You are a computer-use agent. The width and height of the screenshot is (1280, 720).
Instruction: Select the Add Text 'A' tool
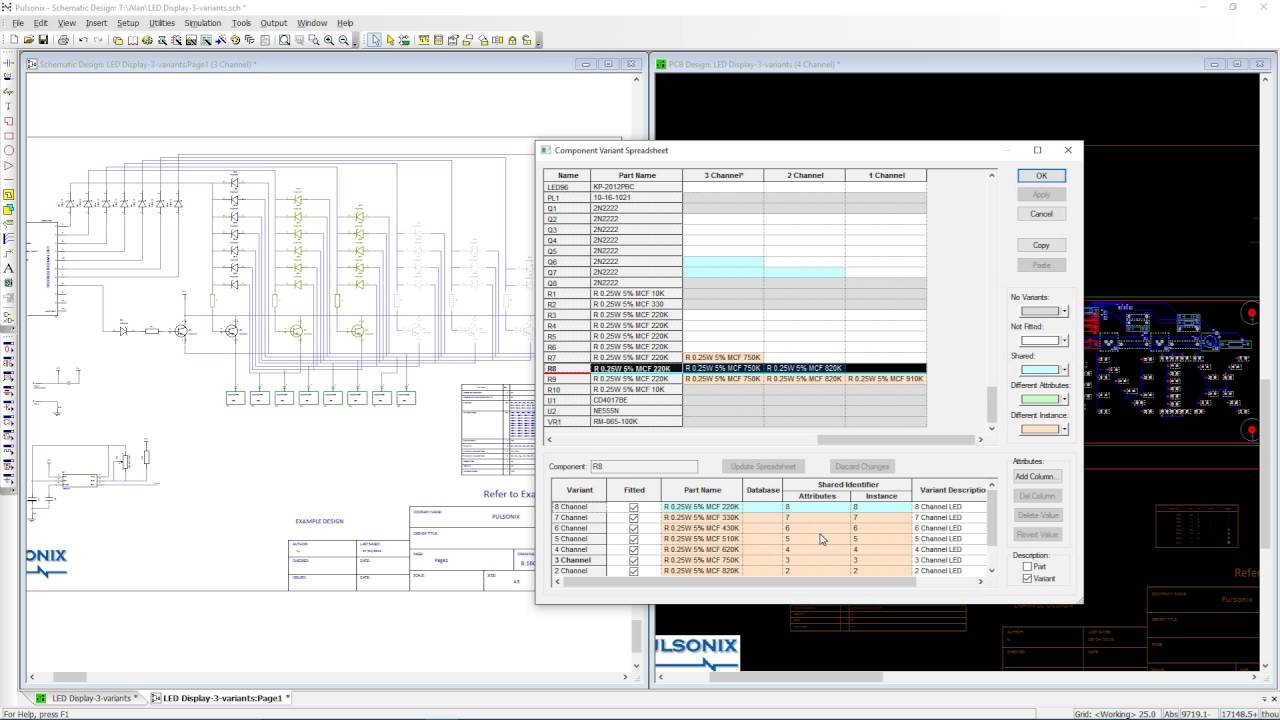9,268
